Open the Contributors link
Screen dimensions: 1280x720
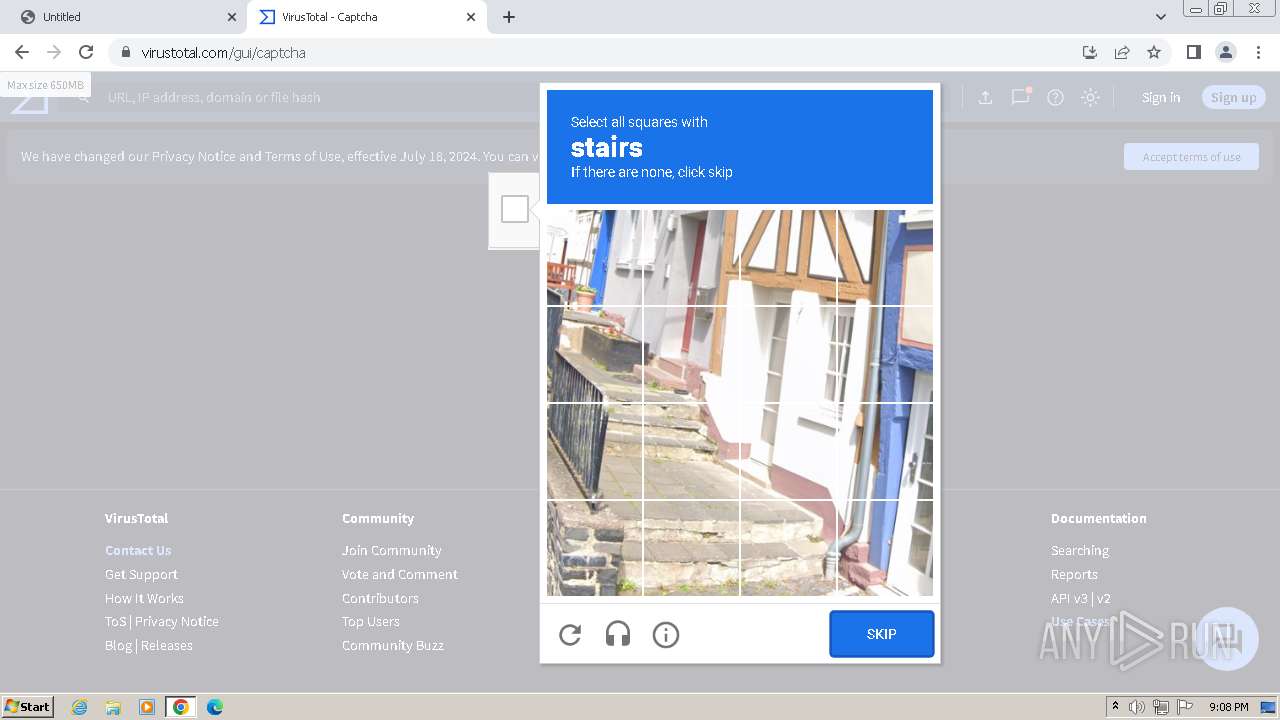click(x=380, y=598)
